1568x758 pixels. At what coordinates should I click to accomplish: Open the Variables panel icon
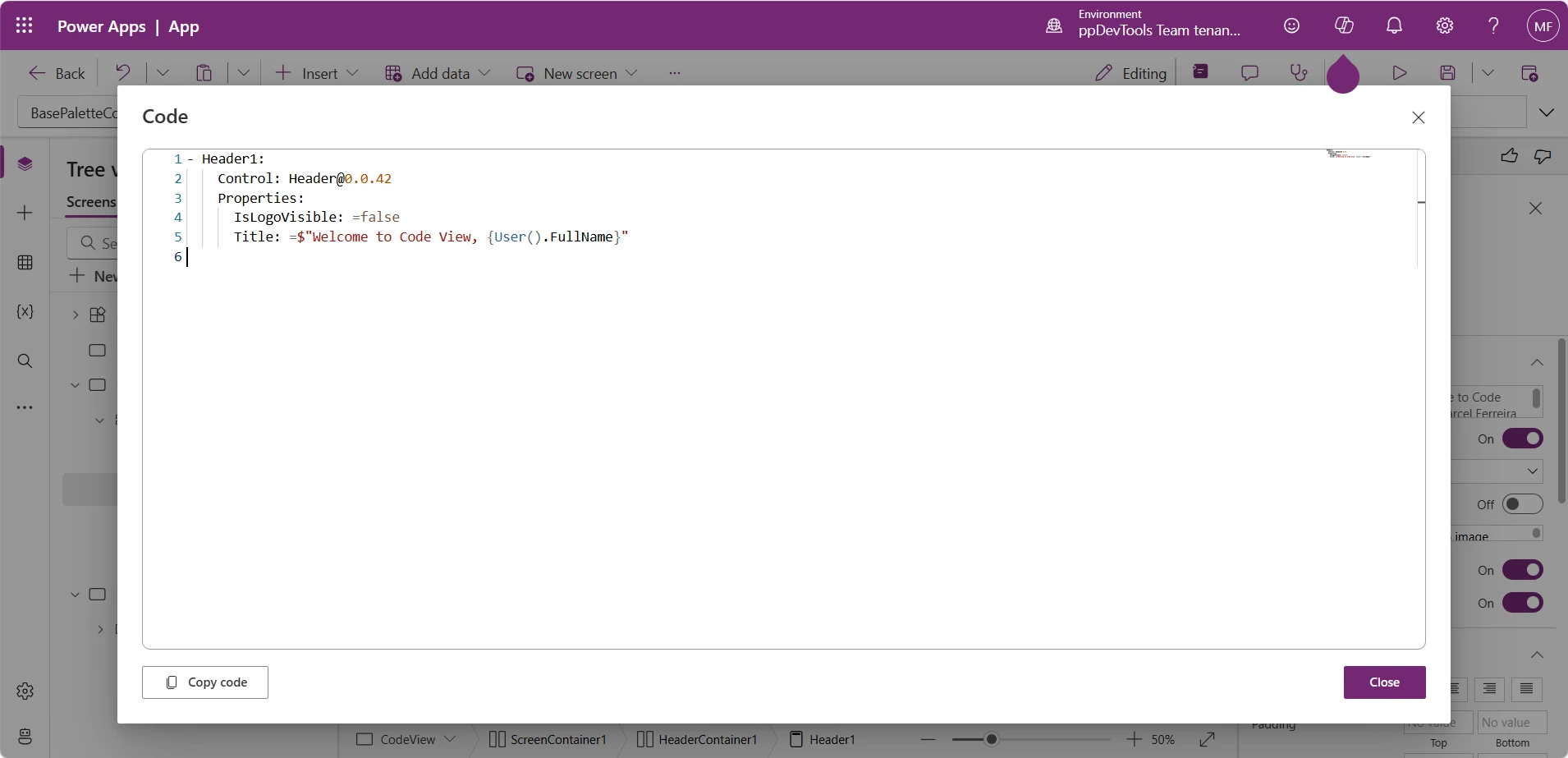[25, 312]
